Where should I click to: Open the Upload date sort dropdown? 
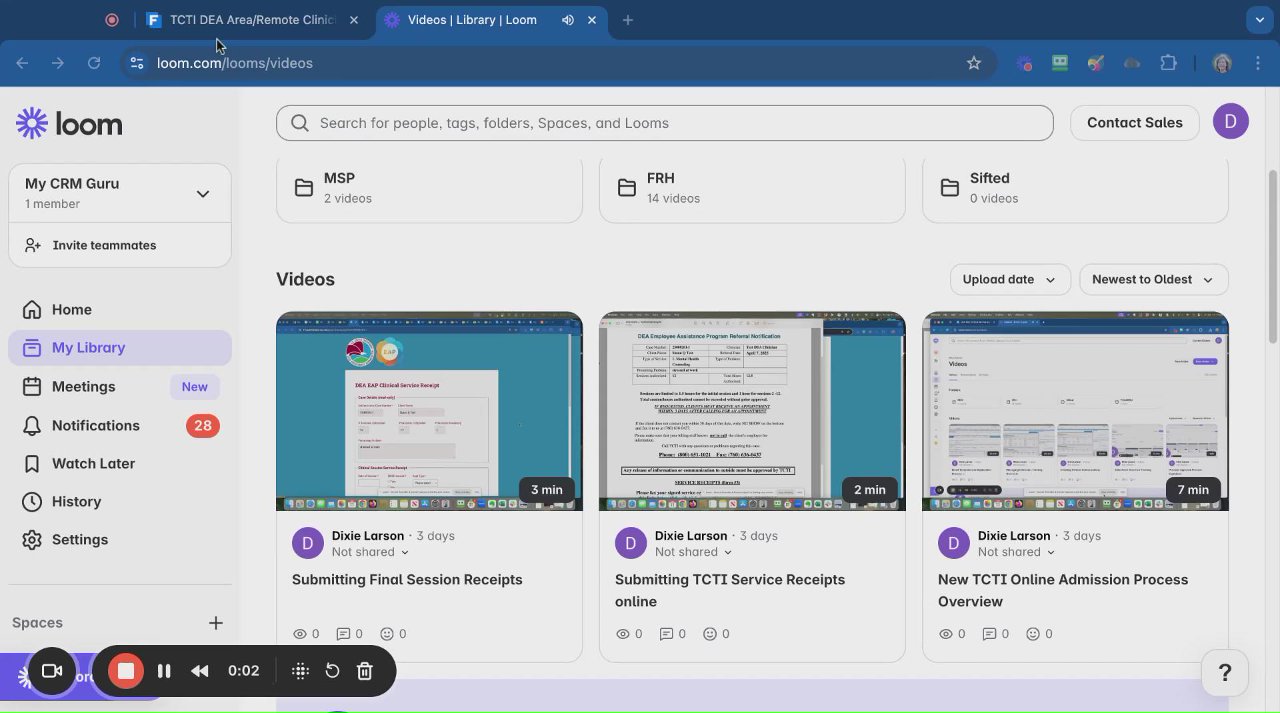[1010, 279]
